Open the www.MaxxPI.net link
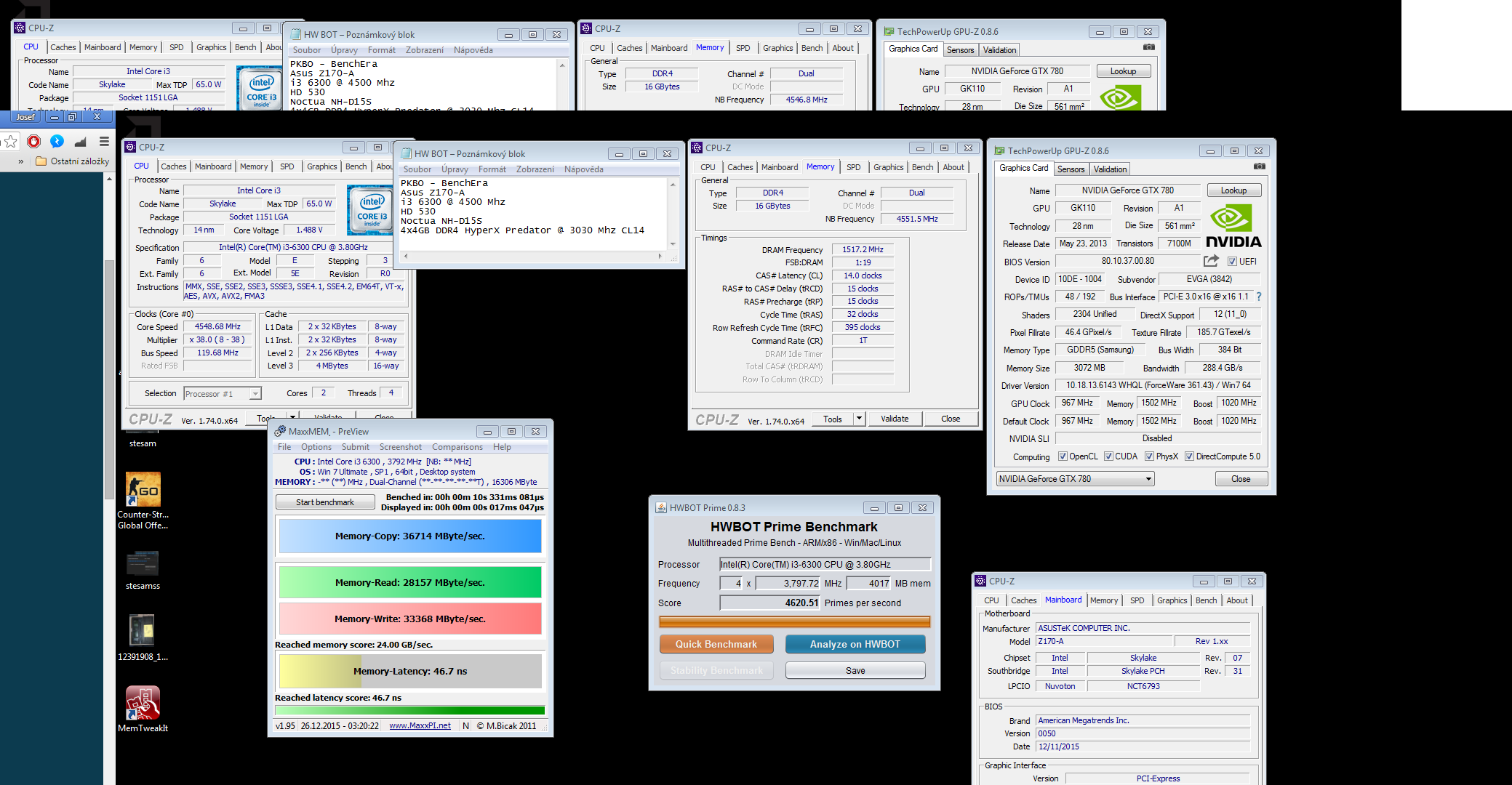Screen dimensions: 1512x785 (420, 725)
